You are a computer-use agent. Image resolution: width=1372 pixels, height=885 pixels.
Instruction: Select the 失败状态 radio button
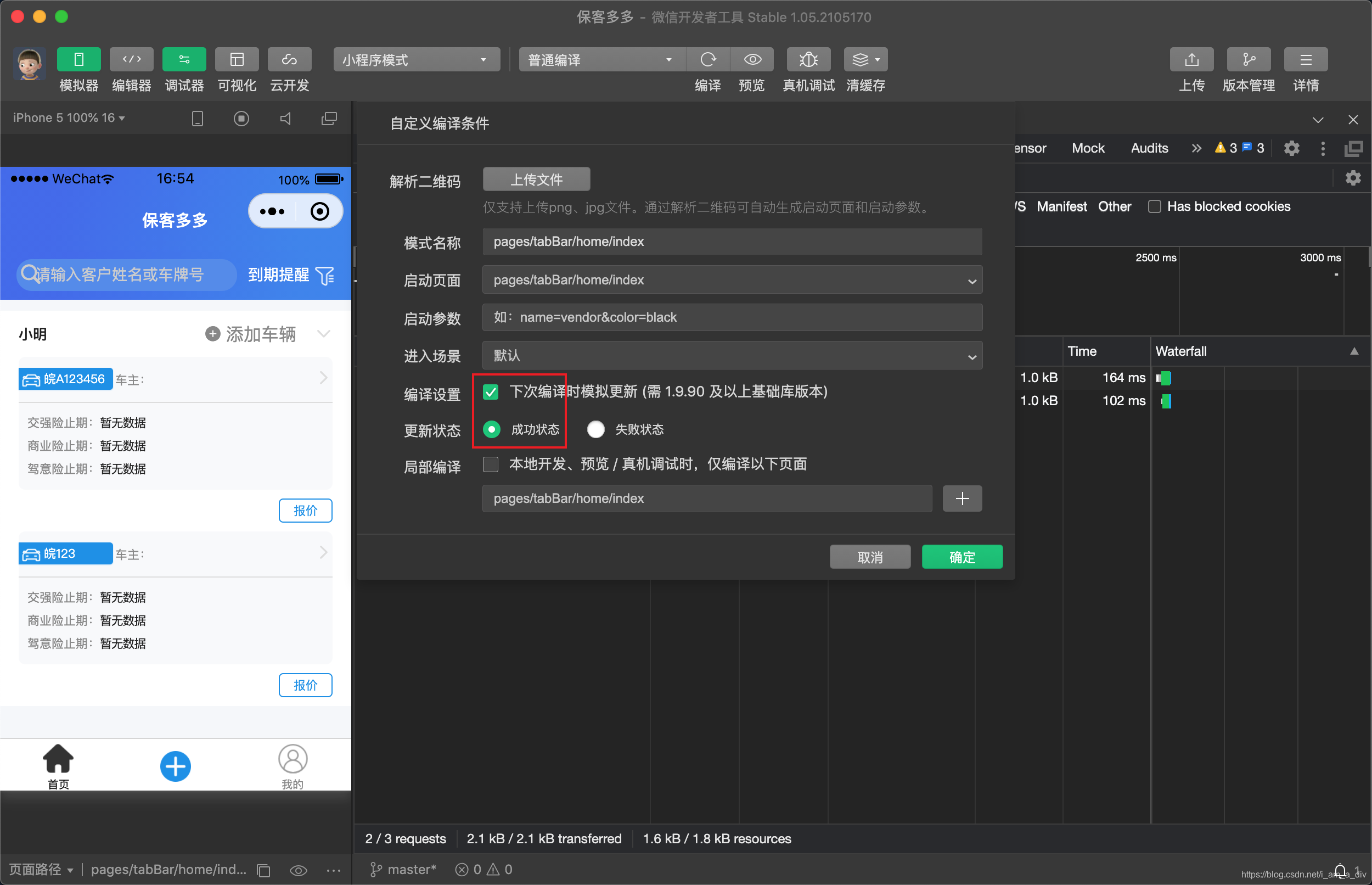tap(595, 429)
